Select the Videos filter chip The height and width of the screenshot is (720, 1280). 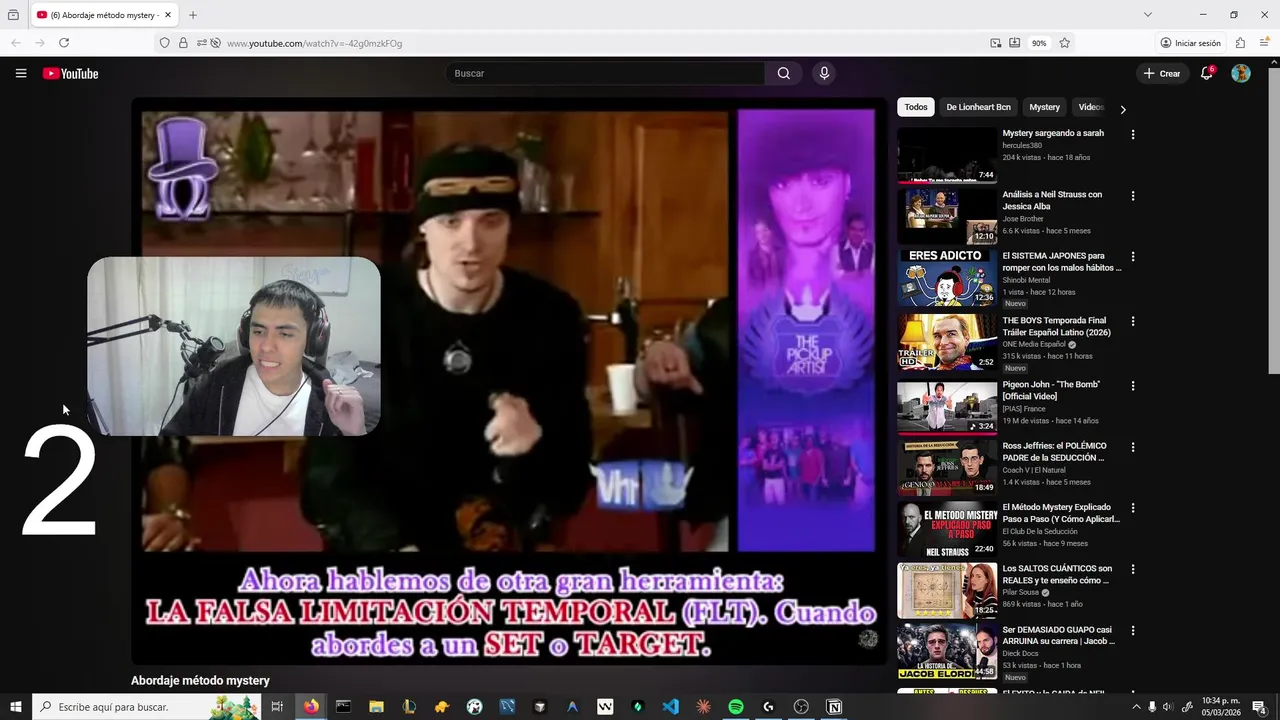1091,107
